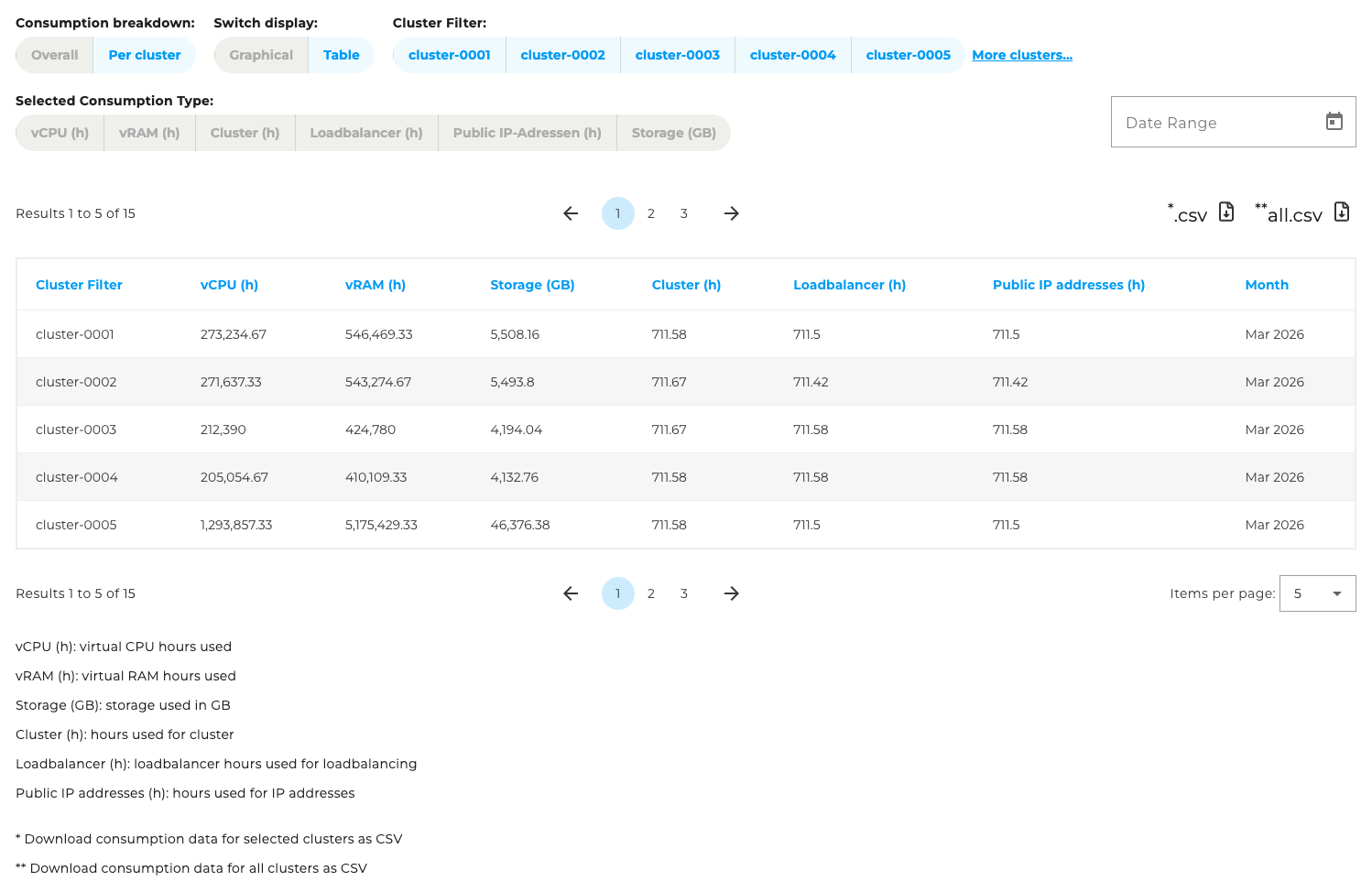Click storage value 4,194.04
Screen dimensions: 1372x892
coord(517,430)
